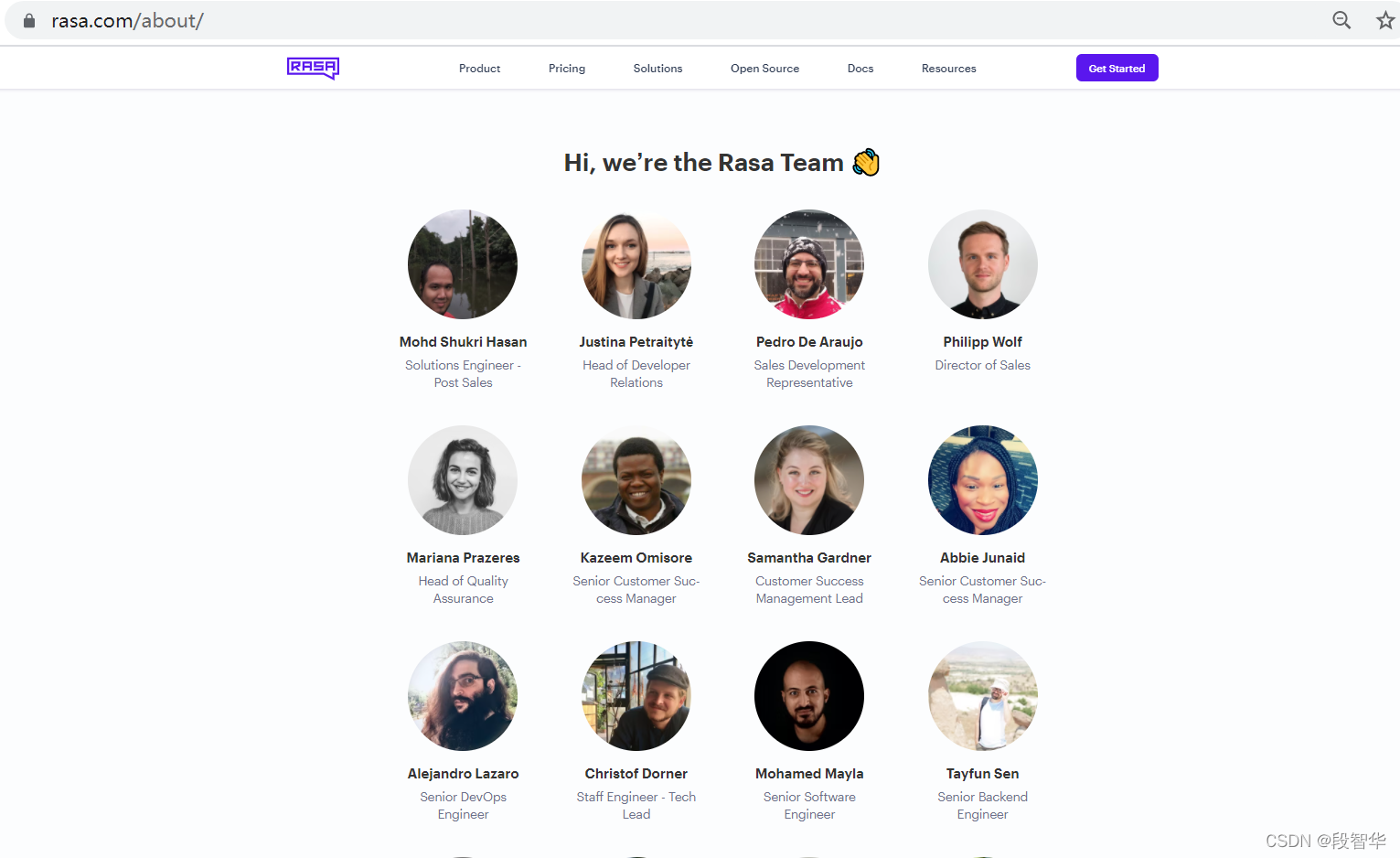1400x858 pixels.
Task: Click Justina Petraitytė's profile photo
Action: (636, 264)
